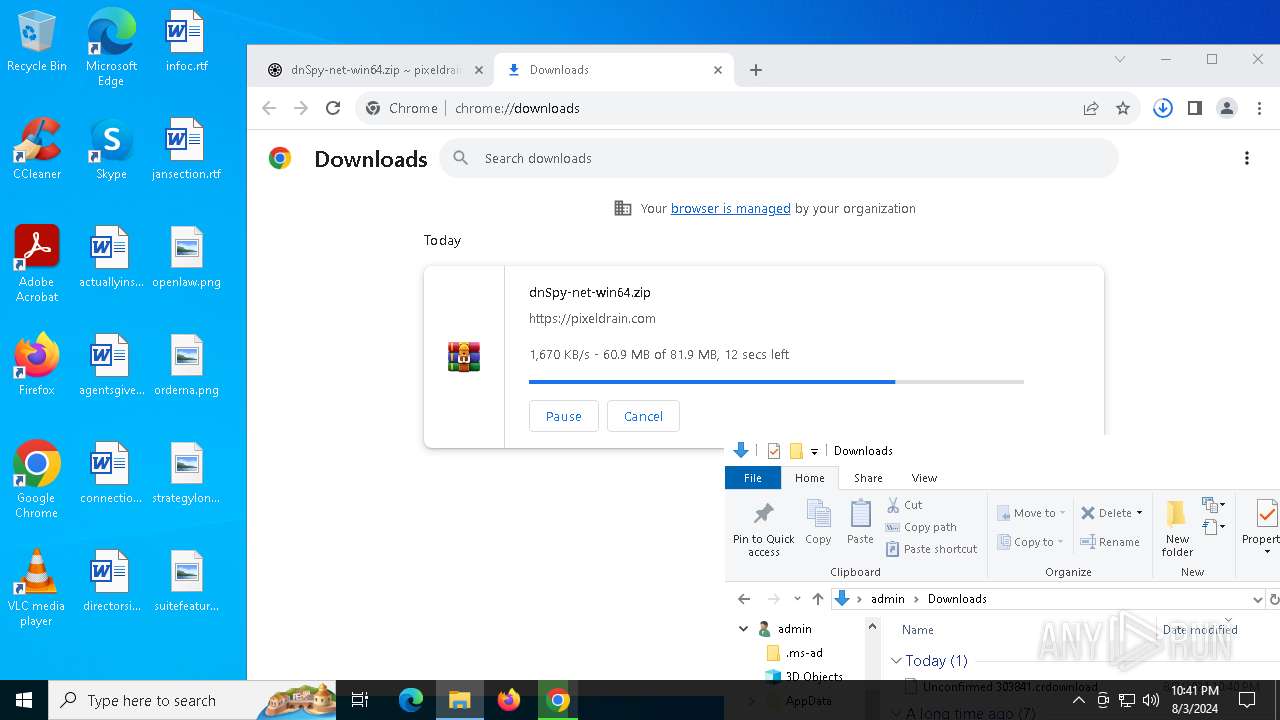
Task: Open CCleaner desktop shortcut
Action: [37, 150]
